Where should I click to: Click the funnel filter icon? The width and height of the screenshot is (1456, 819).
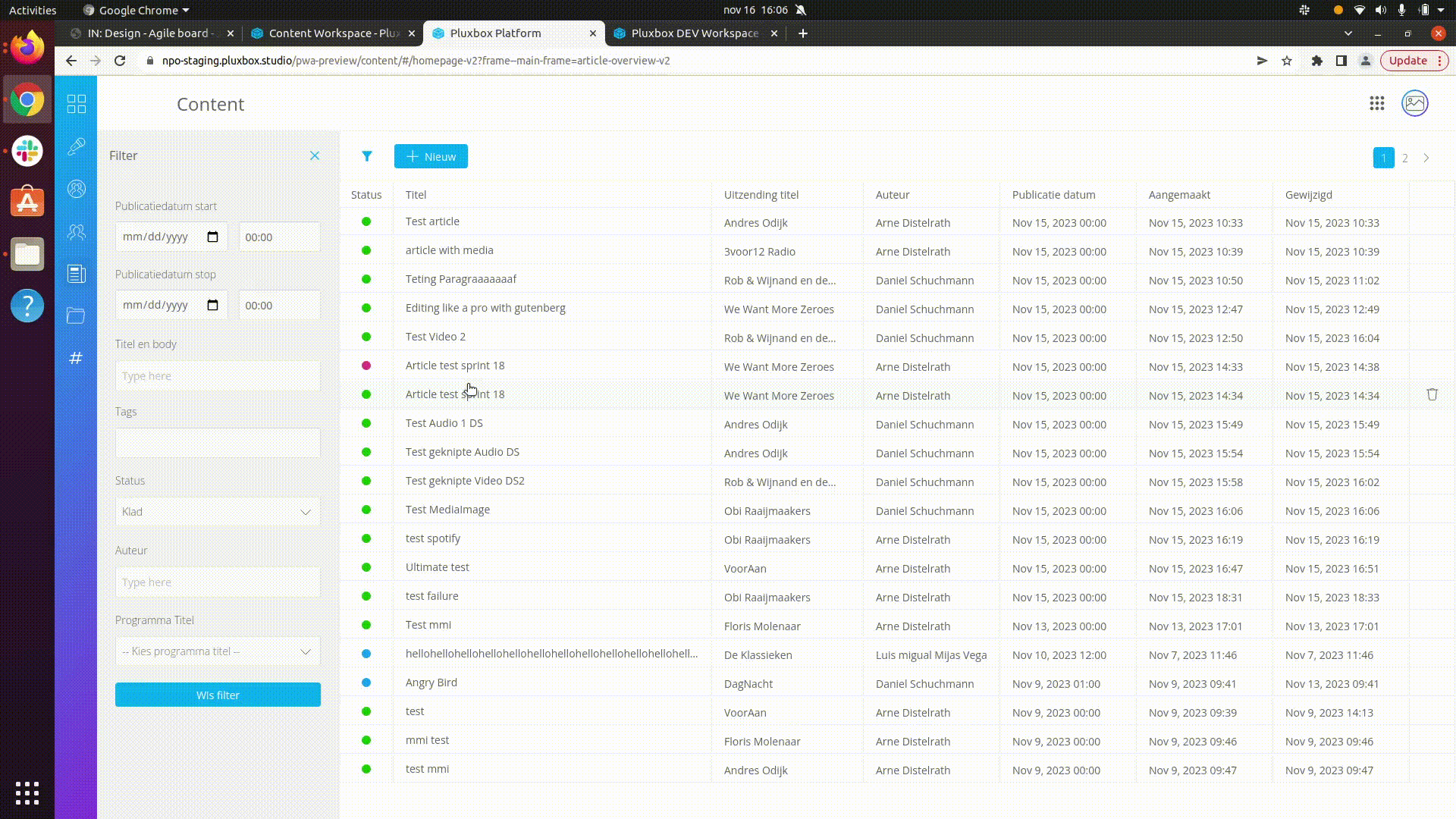[367, 156]
